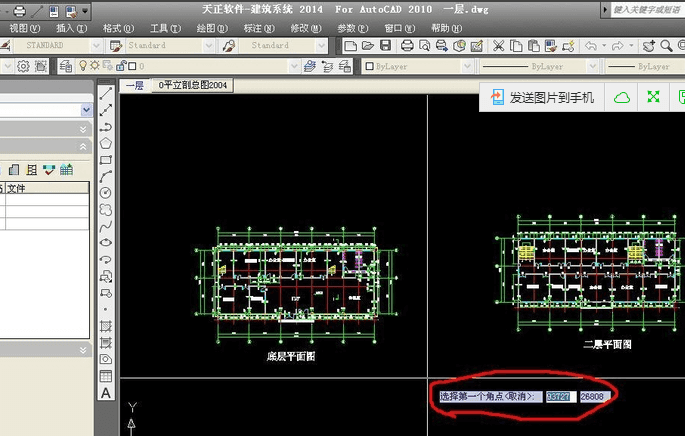Click the green fullscreen arrows button
Screen dimensions: 685x436
(653, 97)
